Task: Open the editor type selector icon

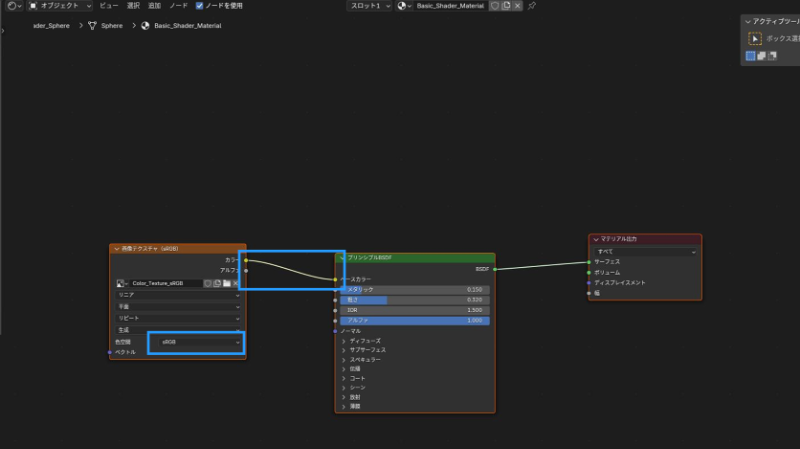Action: pos(14,6)
